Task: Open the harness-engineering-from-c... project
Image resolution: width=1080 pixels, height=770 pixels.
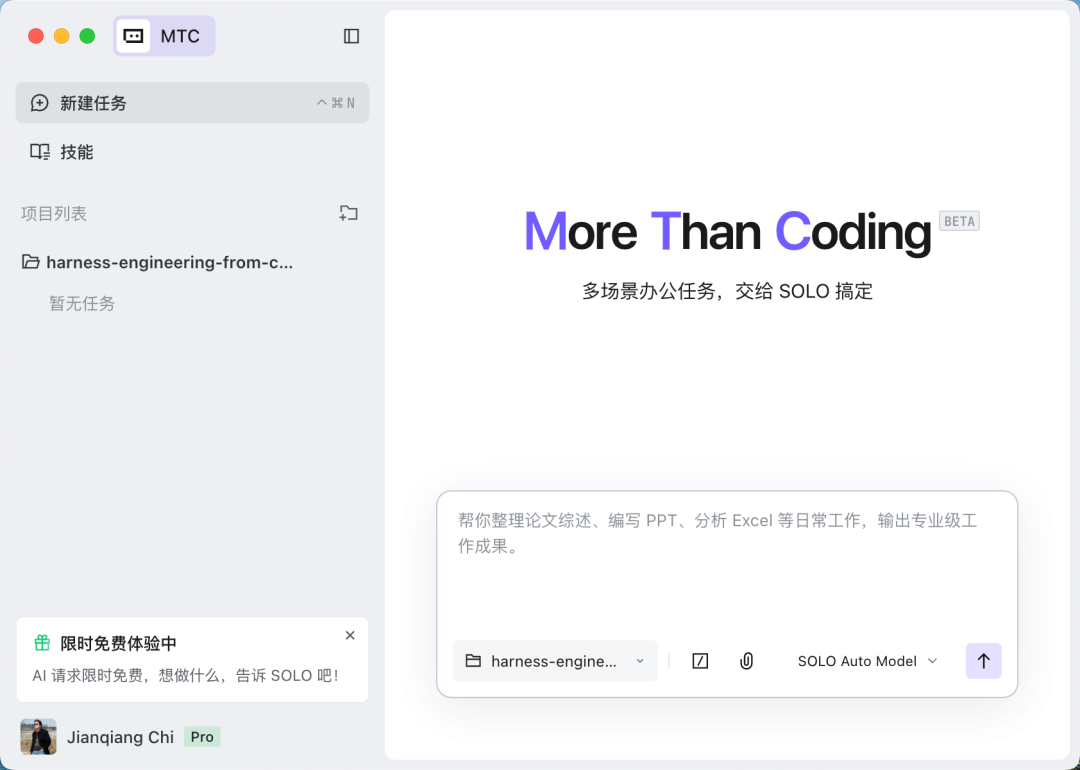Action: click(158, 262)
